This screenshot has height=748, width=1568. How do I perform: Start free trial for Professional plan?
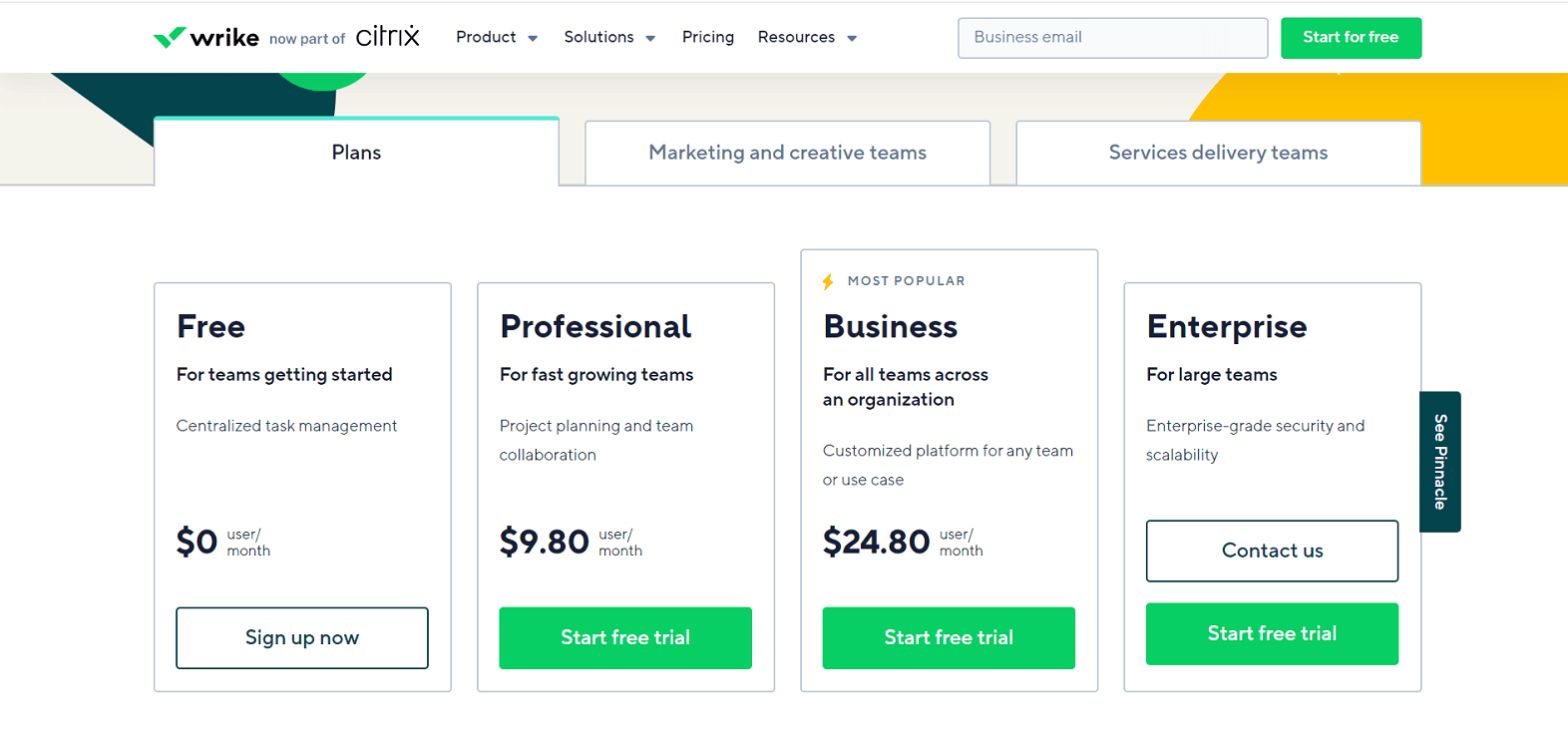pos(625,638)
